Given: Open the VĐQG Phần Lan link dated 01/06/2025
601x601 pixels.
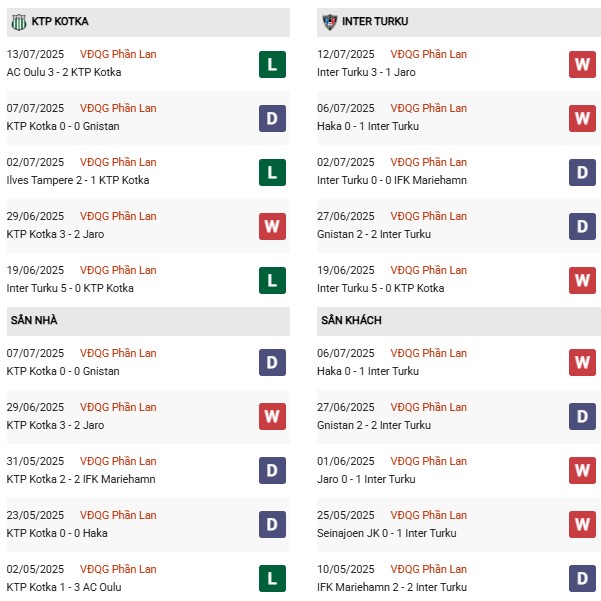Looking at the screenshot, I should coord(428,461).
